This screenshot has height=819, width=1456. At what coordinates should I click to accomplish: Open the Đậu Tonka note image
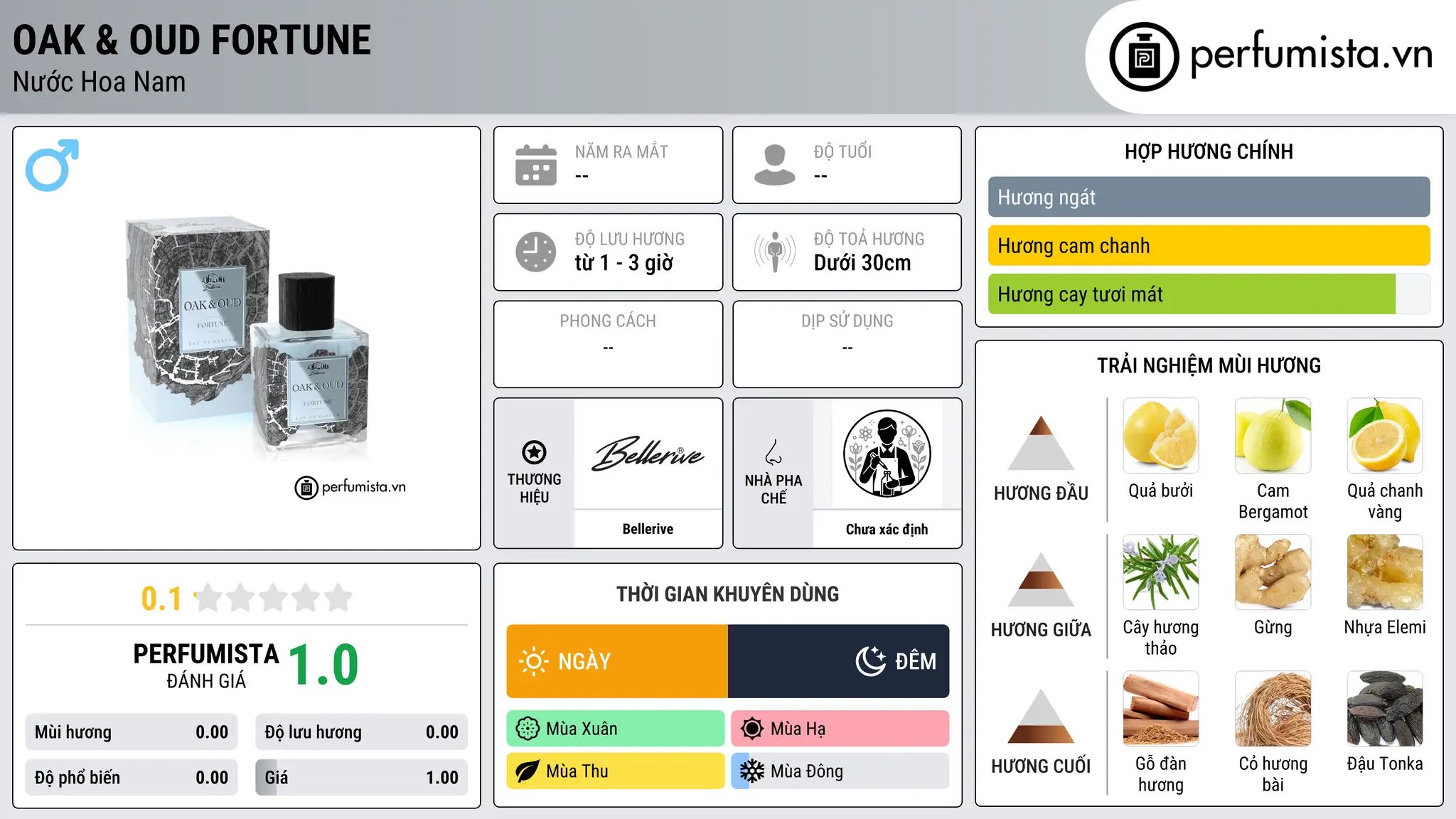pos(1385,709)
